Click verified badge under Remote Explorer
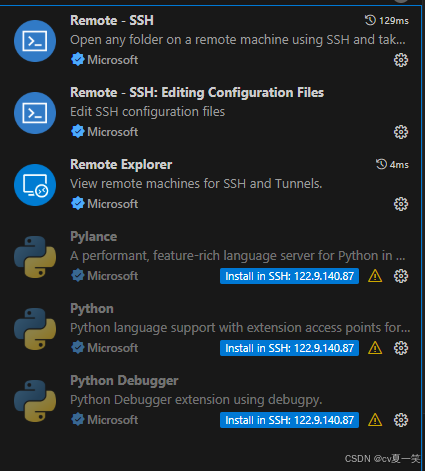 click(x=78, y=204)
